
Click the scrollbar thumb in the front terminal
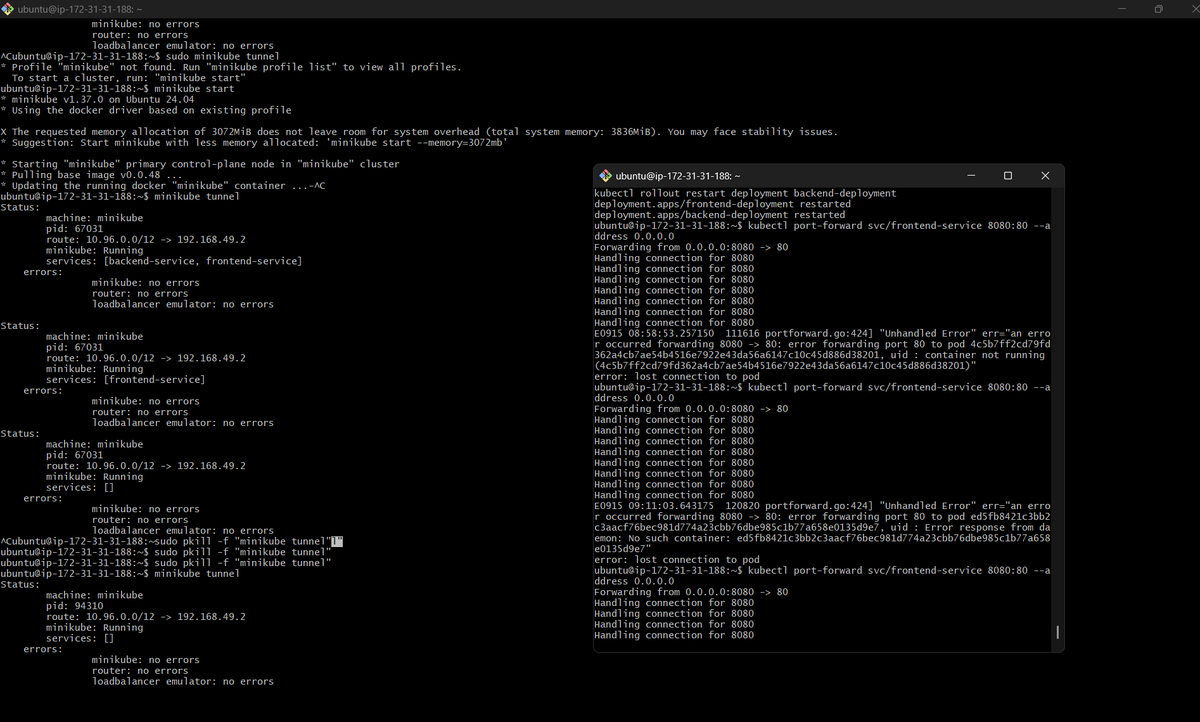click(x=1058, y=632)
